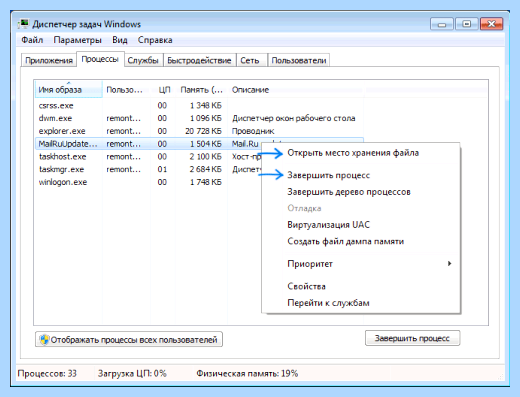Open the Вид menu
520x397 pixels.
click(x=120, y=40)
